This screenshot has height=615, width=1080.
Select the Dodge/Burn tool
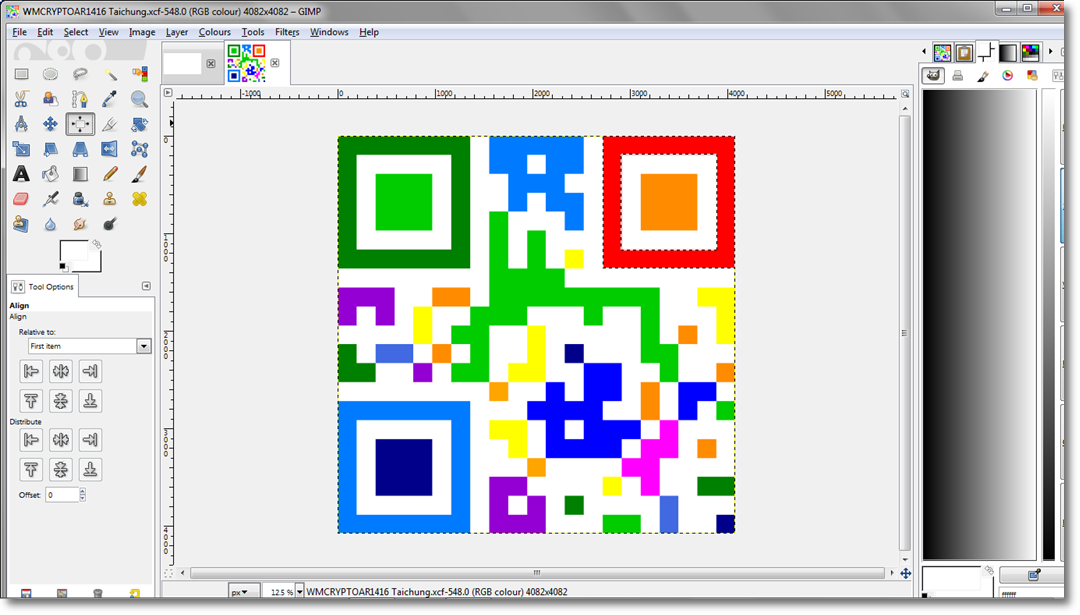click(110, 224)
